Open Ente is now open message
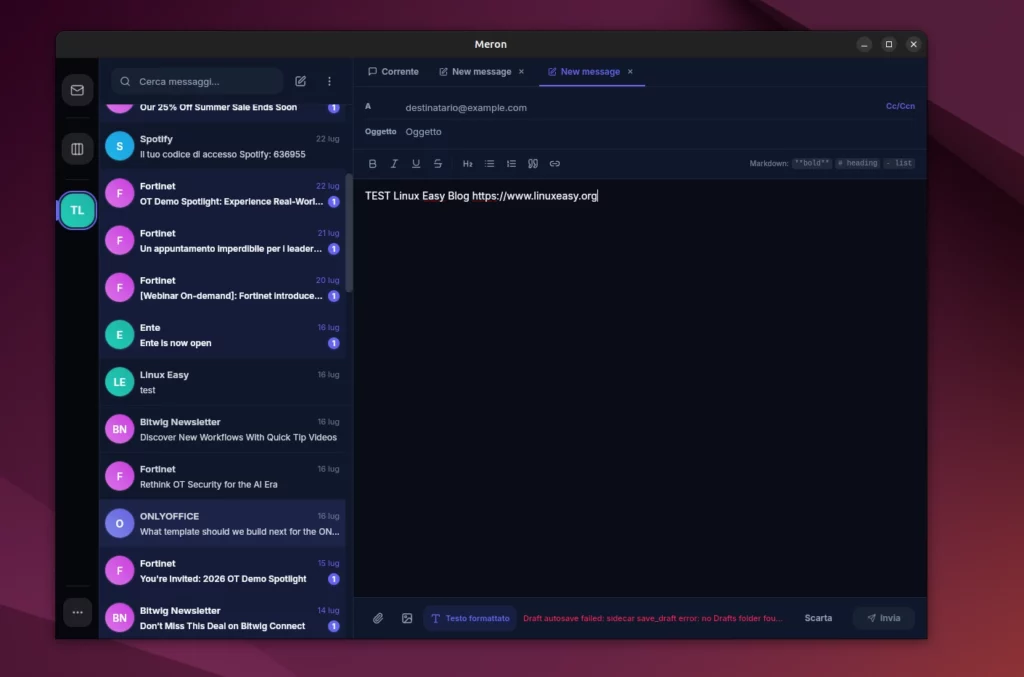1024x677 pixels. (x=223, y=335)
